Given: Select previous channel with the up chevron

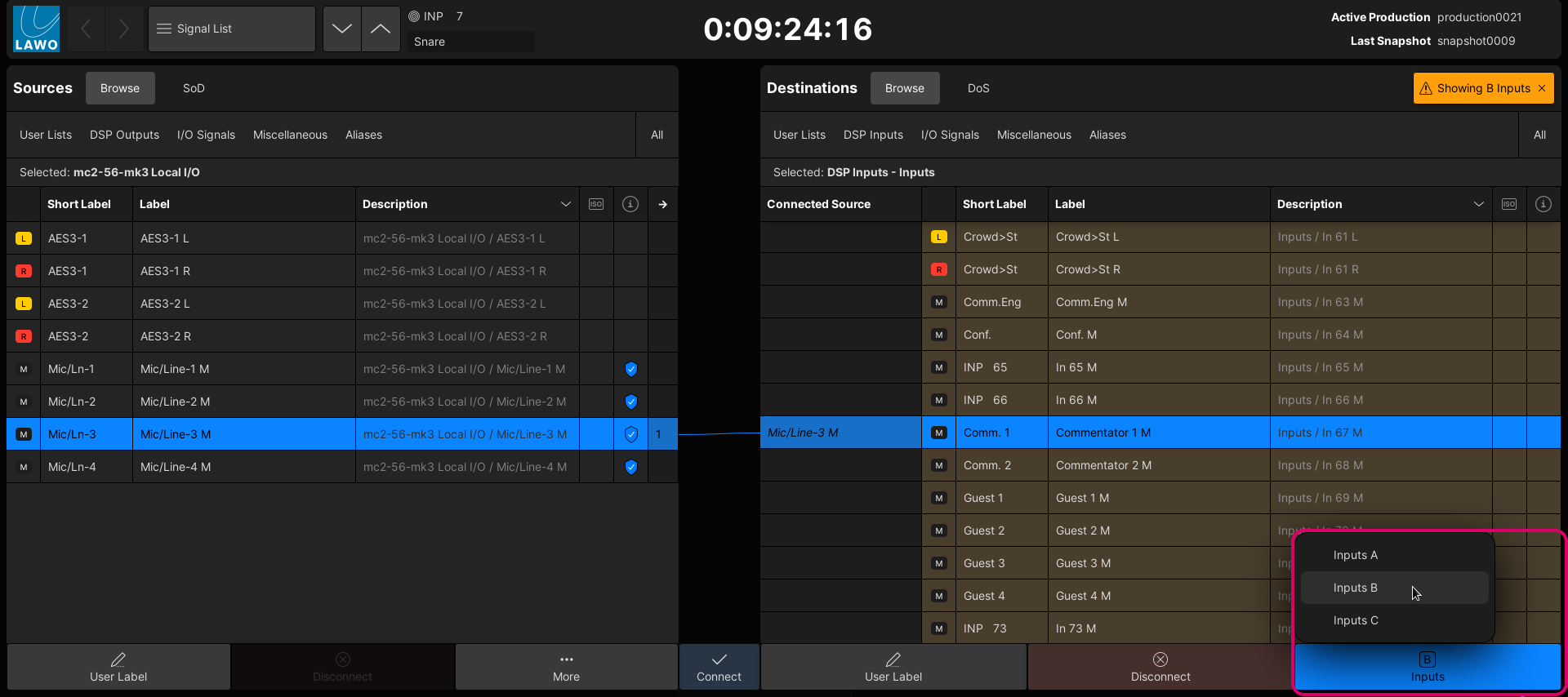Looking at the screenshot, I should 381,29.
